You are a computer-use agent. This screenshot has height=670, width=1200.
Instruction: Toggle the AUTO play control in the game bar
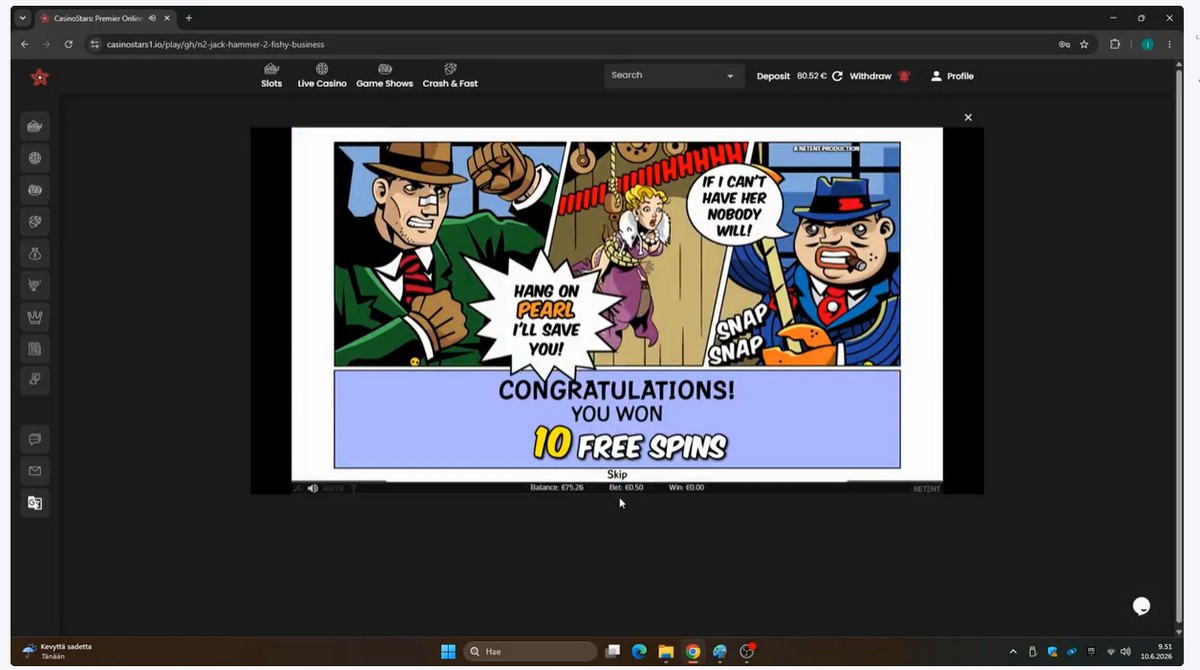click(333, 488)
